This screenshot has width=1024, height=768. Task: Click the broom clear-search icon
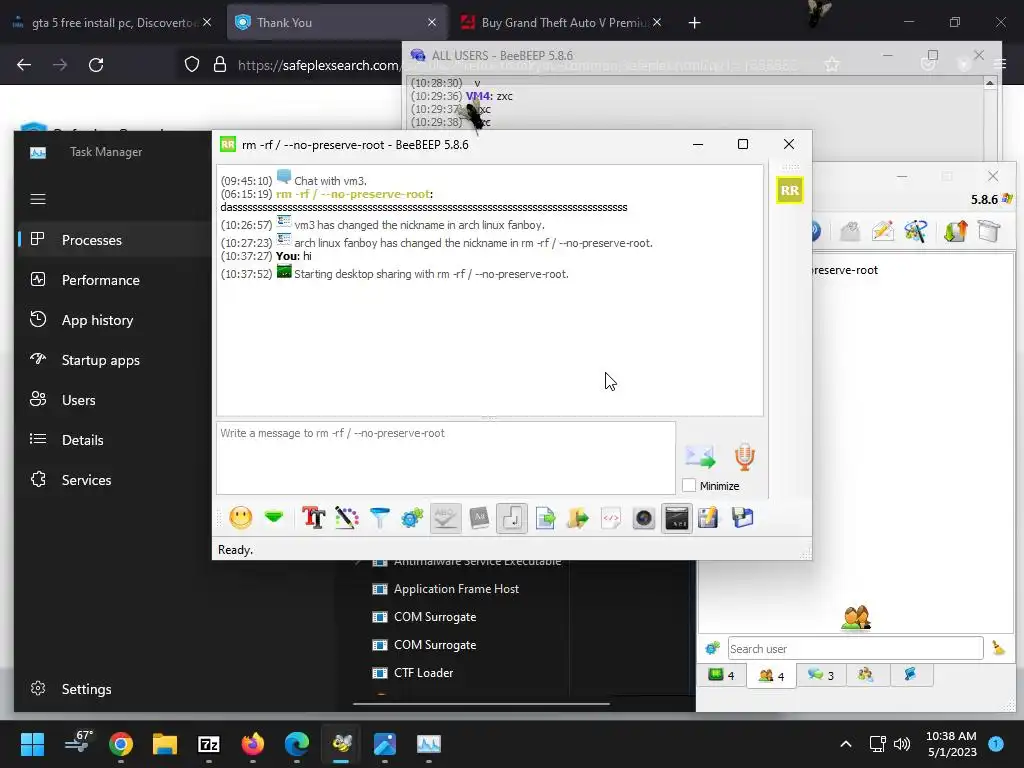[999, 648]
